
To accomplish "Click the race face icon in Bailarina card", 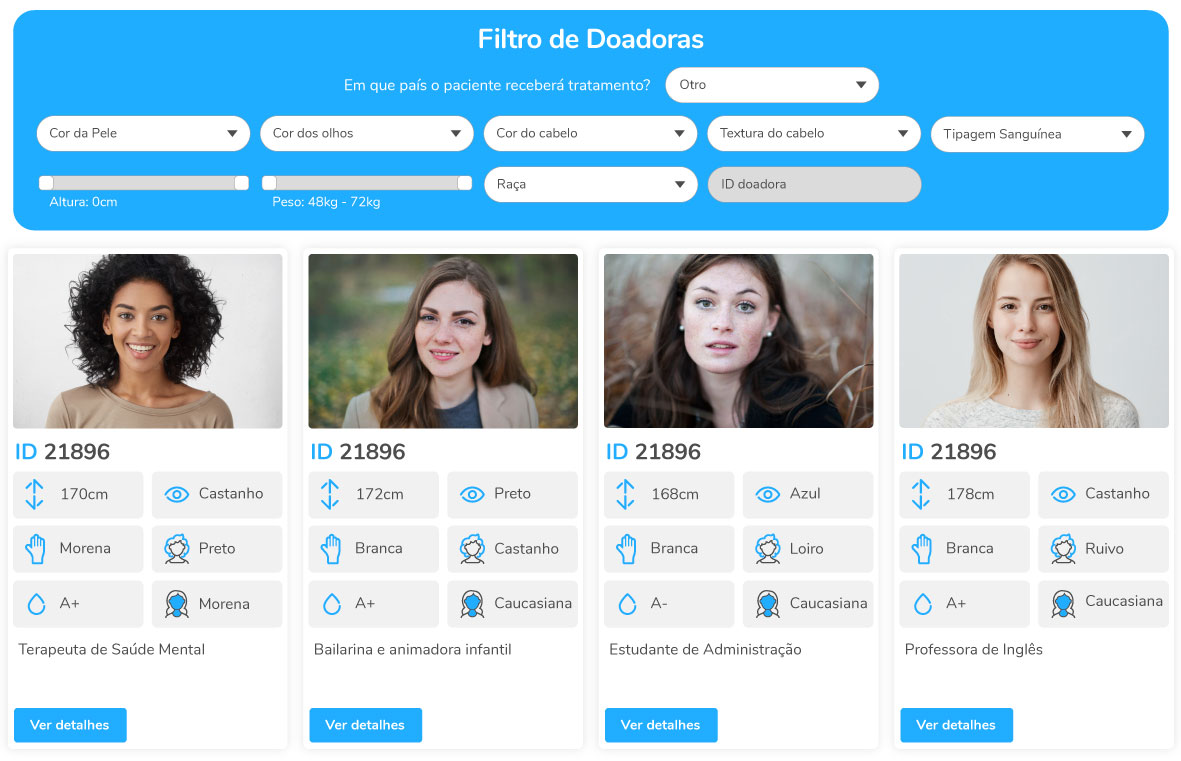I will point(472,604).
